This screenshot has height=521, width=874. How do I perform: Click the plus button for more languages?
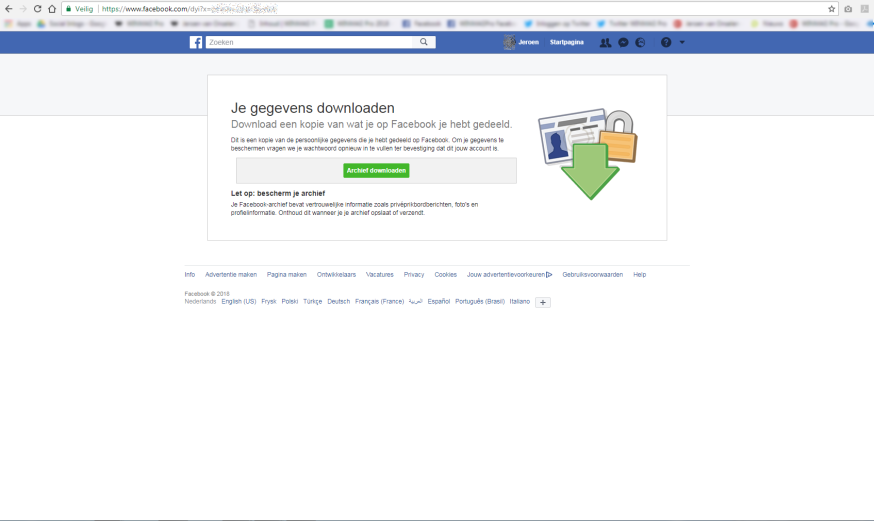click(543, 302)
